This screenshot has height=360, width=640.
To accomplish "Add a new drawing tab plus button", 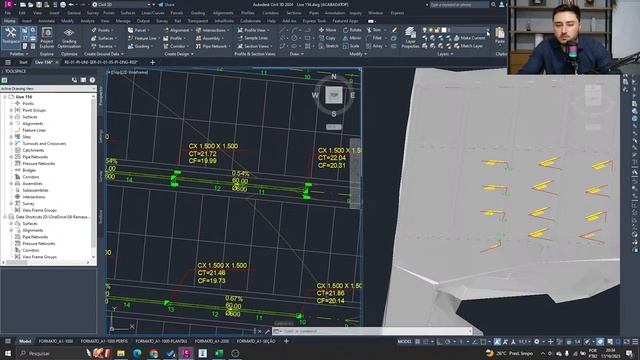I will pos(153,62).
